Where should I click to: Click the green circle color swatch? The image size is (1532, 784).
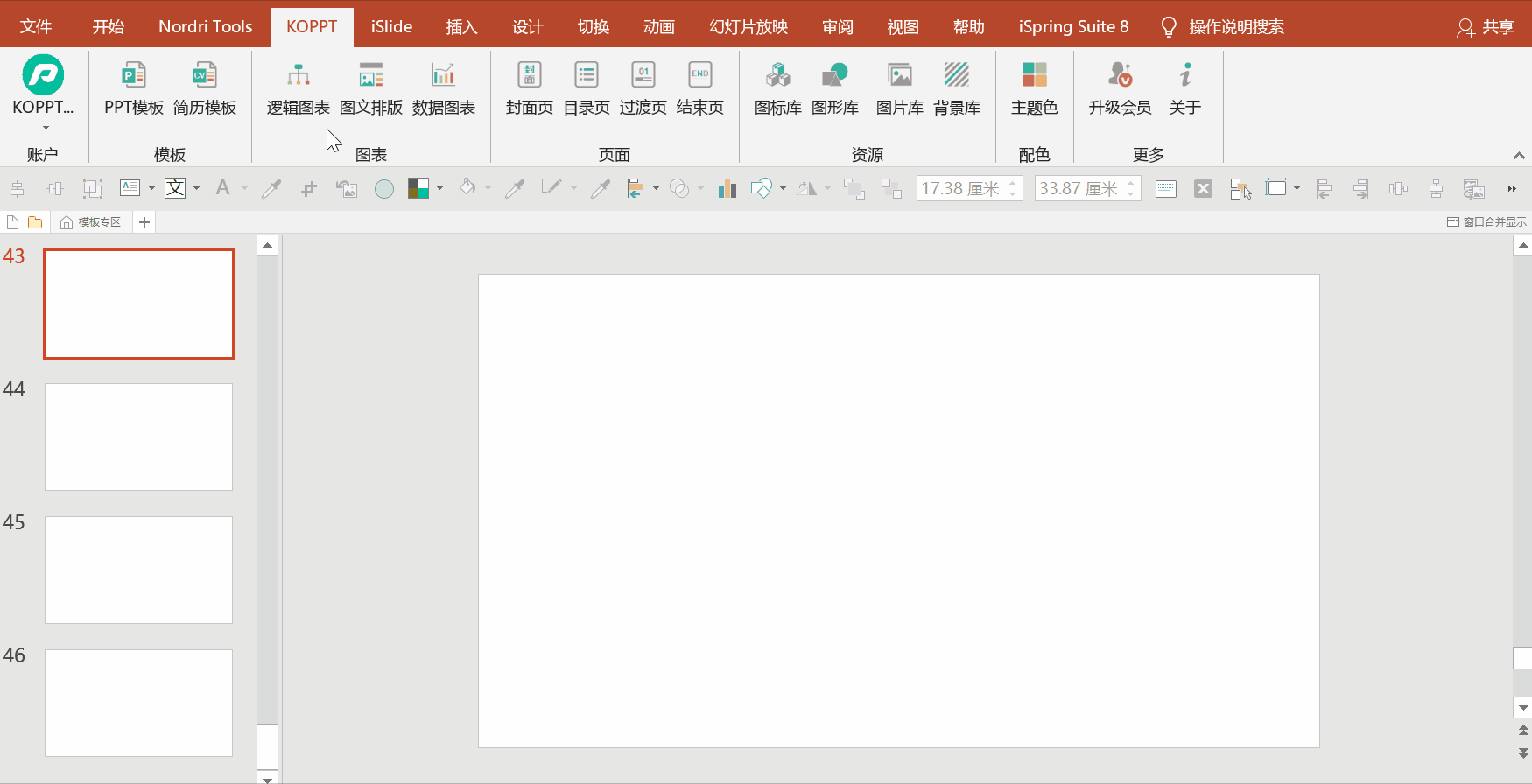click(x=383, y=189)
